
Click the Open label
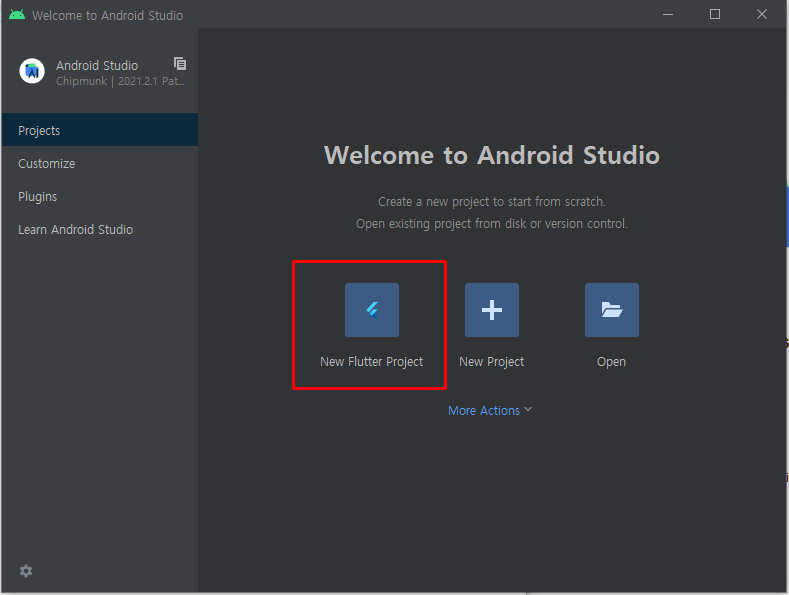[611, 362]
